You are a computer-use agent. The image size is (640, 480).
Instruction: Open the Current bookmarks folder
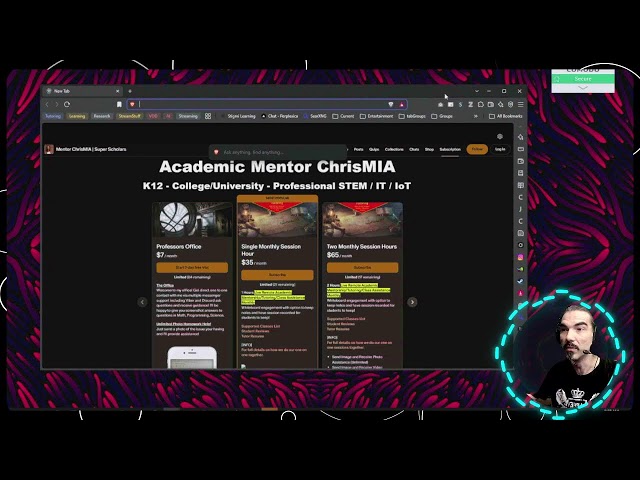(343, 116)
